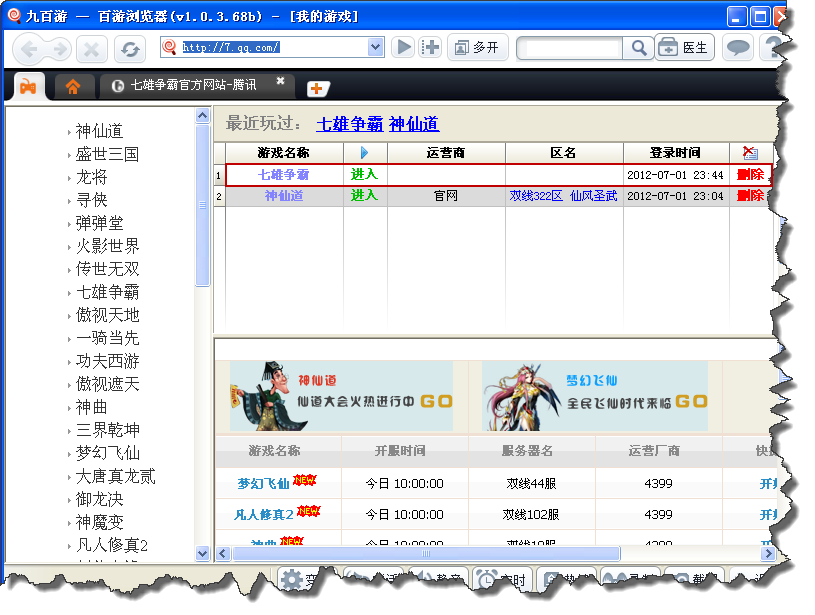Click the lollipop icon in address bar
The height and width of the screenshot is (615, 815).
(169, 47)
